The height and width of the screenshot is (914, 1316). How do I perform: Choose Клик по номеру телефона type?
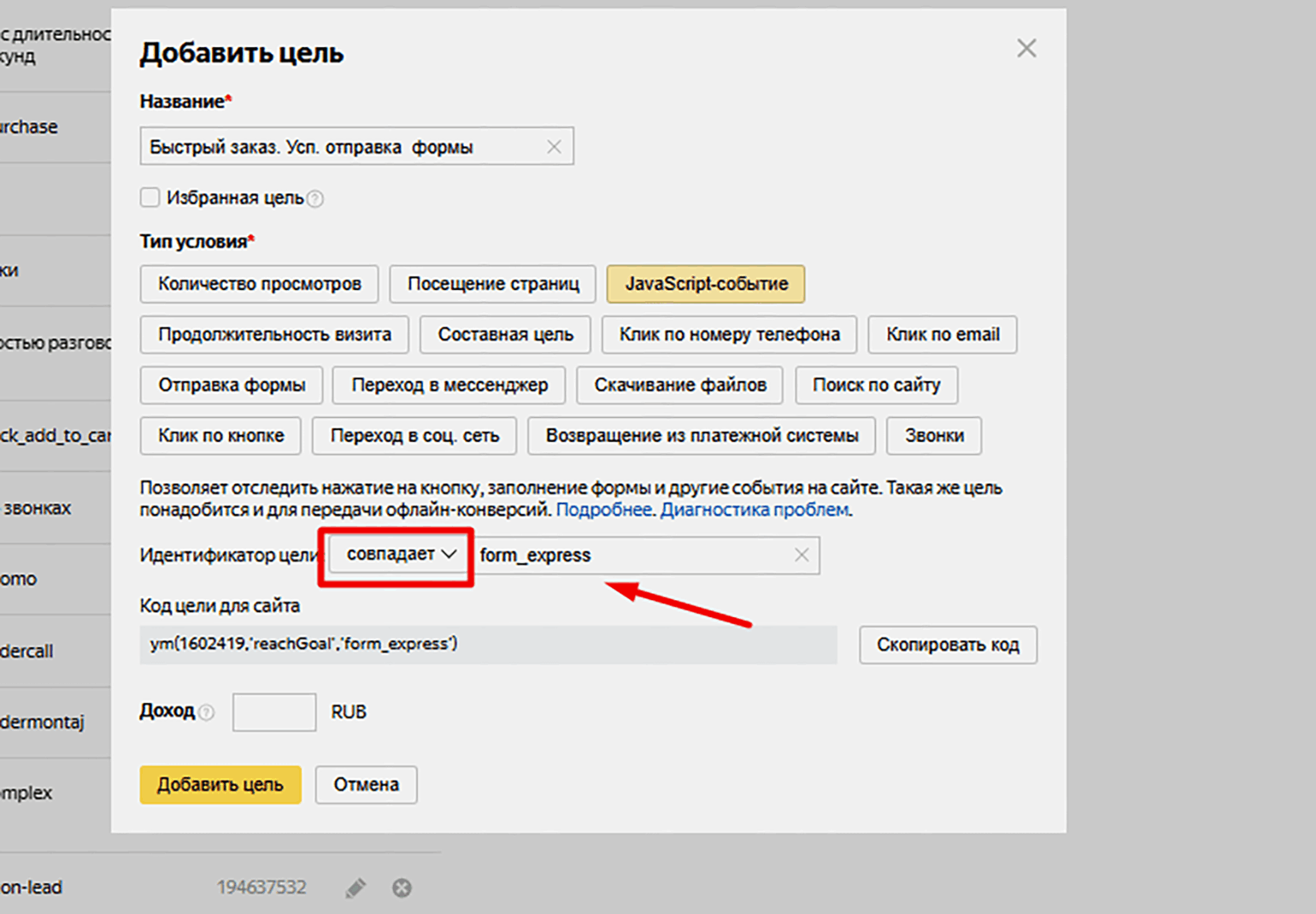729,334
